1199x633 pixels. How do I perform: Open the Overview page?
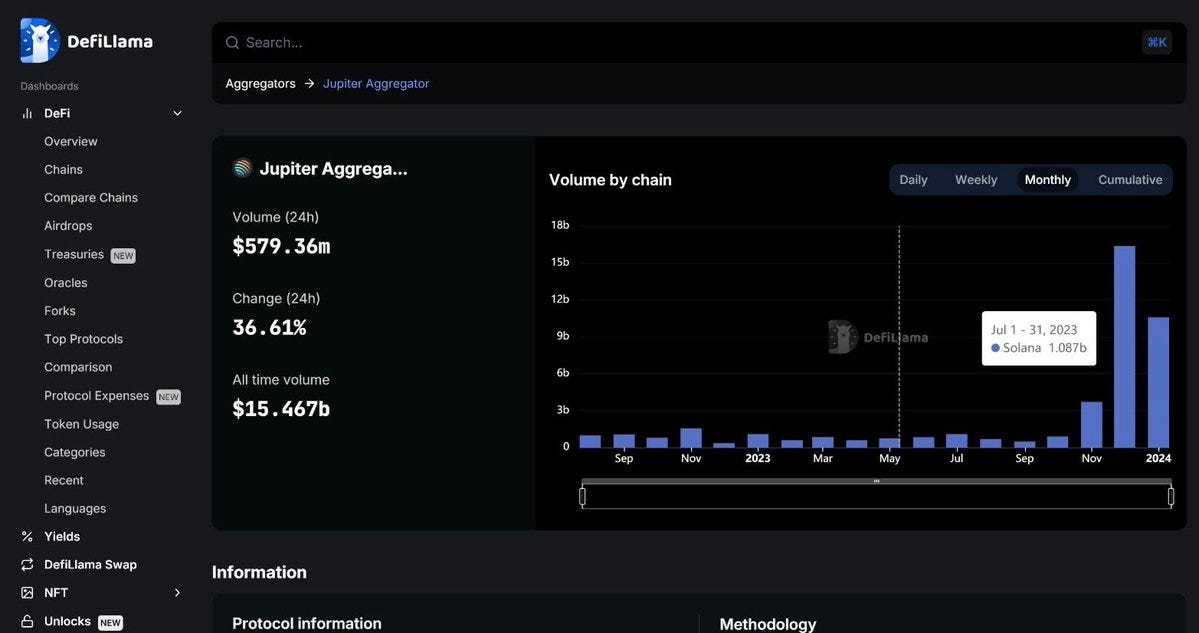pyautogui.click(x=71, y=141)
